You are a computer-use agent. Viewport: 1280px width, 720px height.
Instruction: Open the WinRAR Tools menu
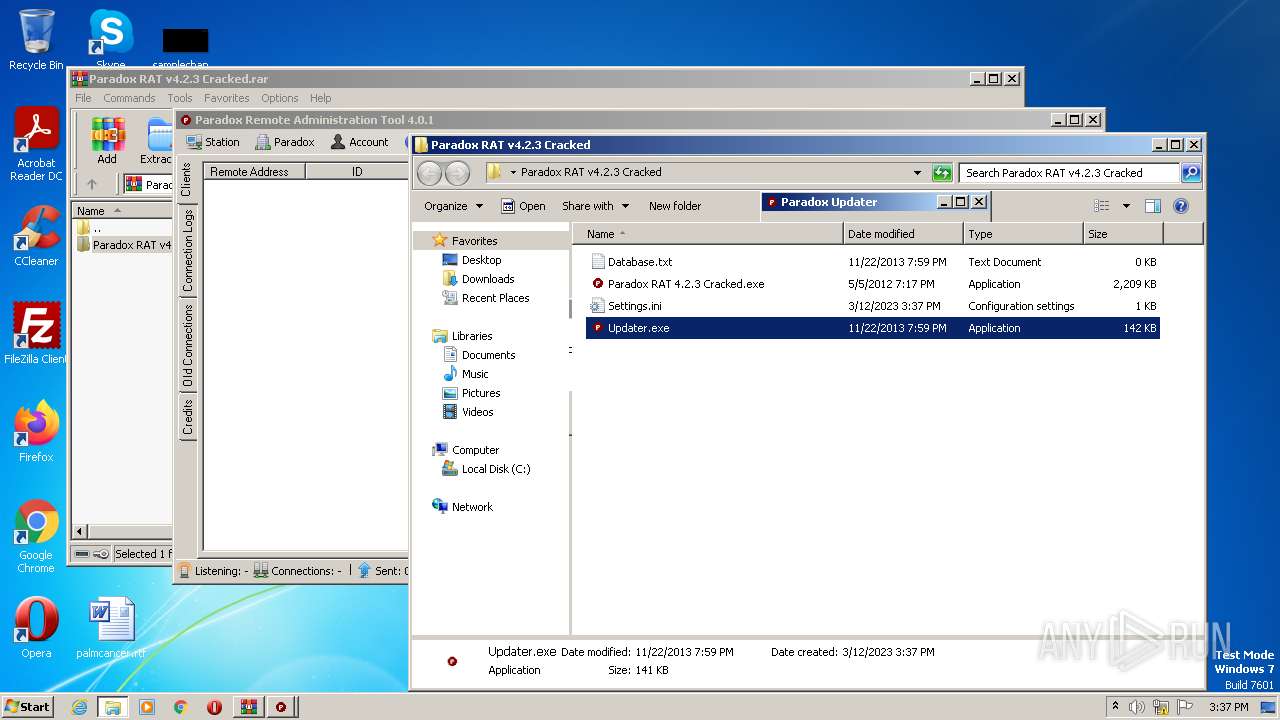[x=180, y=98]
